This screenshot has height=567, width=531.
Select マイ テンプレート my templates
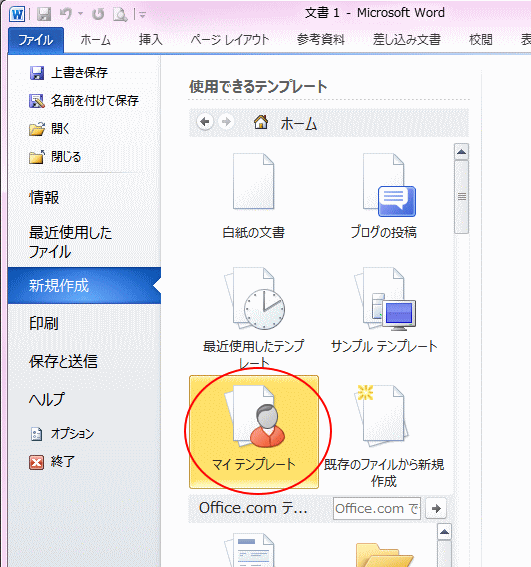click(x=254, y=432)
